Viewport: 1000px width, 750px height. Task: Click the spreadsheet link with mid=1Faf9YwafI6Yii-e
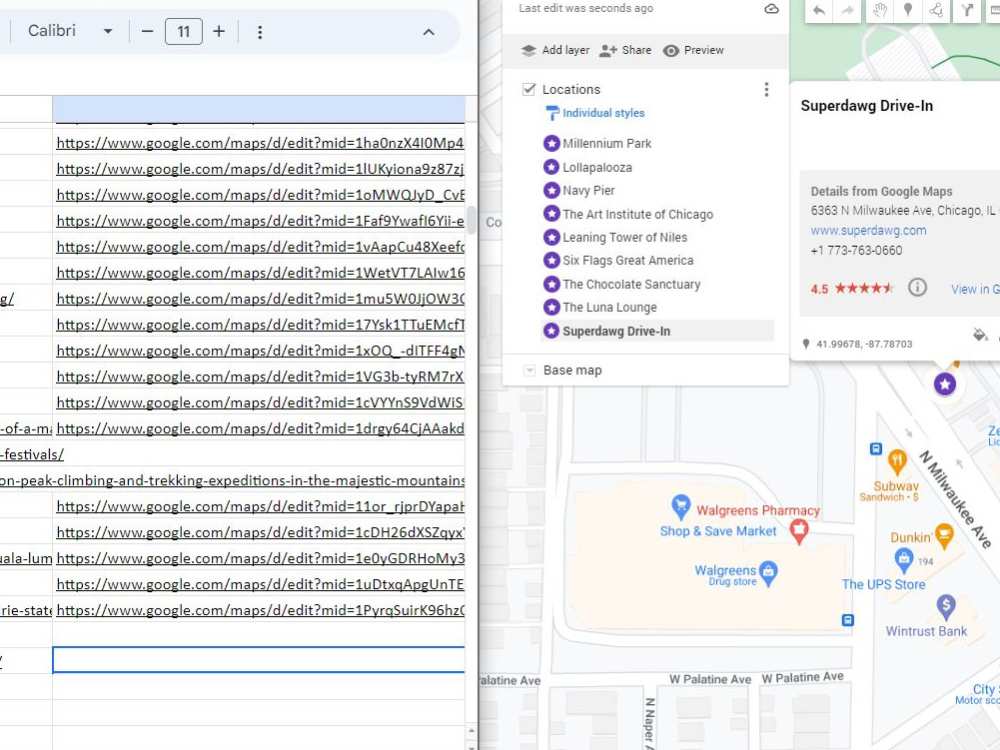point(260,221)
